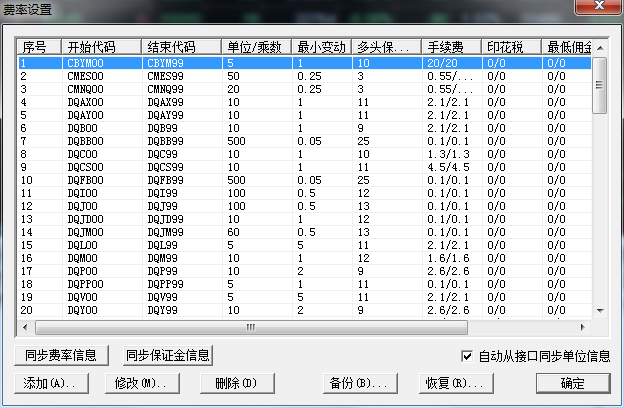Screen dimensions: 624x408
Task: Select the DQCS00 row
Action: tap(304, 167)
